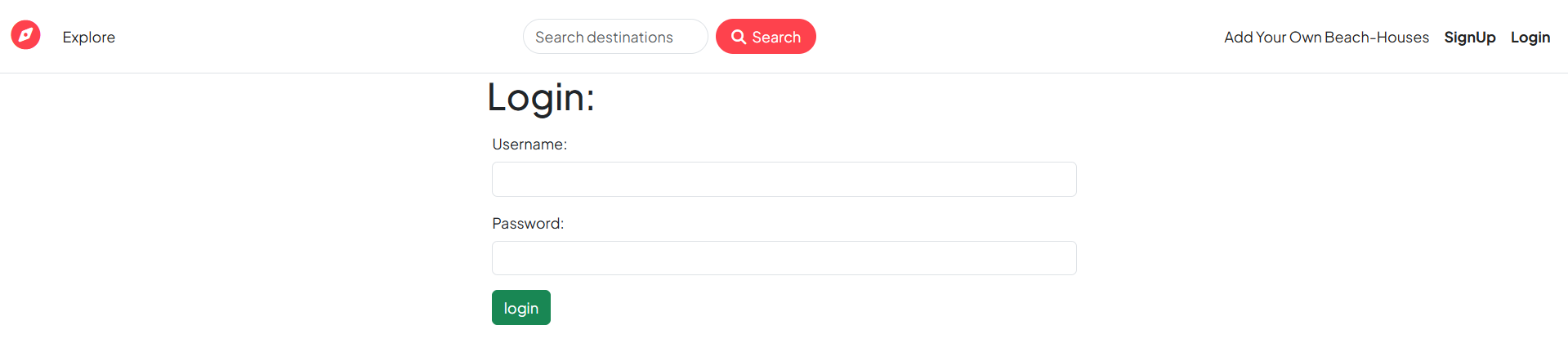Click the Username: label
The width and height of the screenshot is (1568, 343).
pyautogui.click(x=529, y=145)
